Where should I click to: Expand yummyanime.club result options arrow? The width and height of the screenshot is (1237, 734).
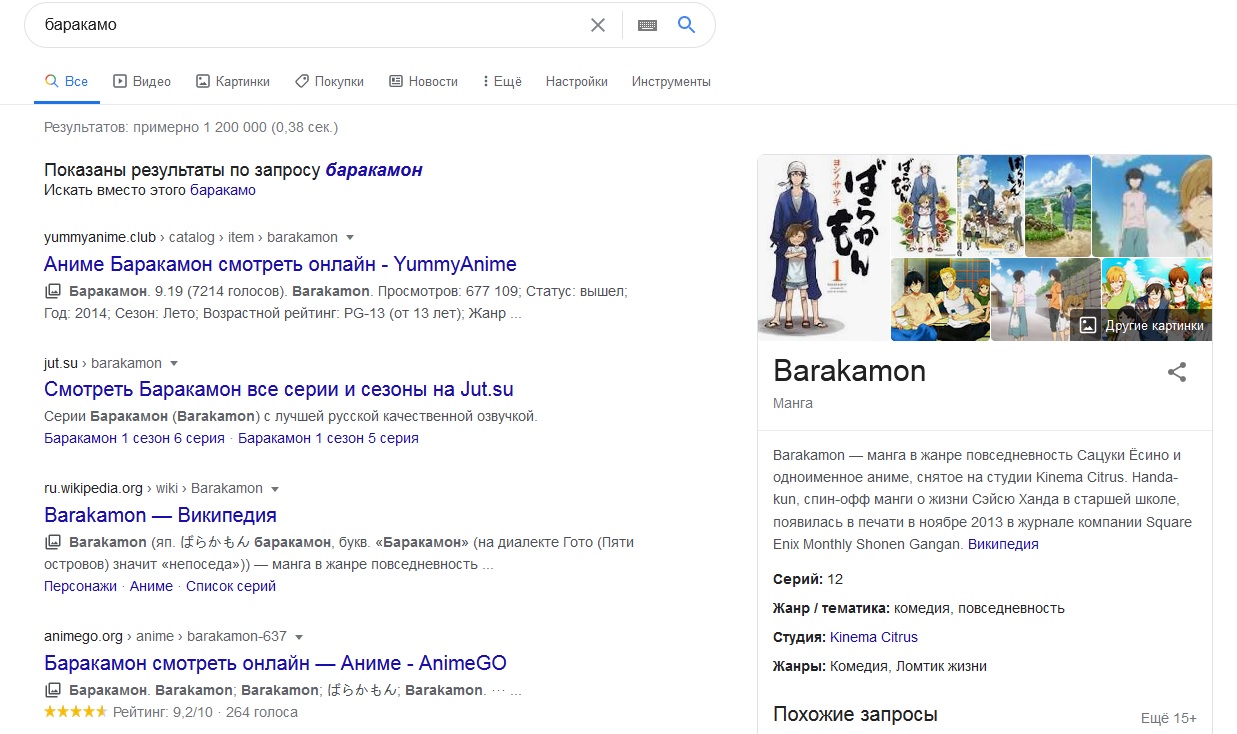click(x=349, y=238)
